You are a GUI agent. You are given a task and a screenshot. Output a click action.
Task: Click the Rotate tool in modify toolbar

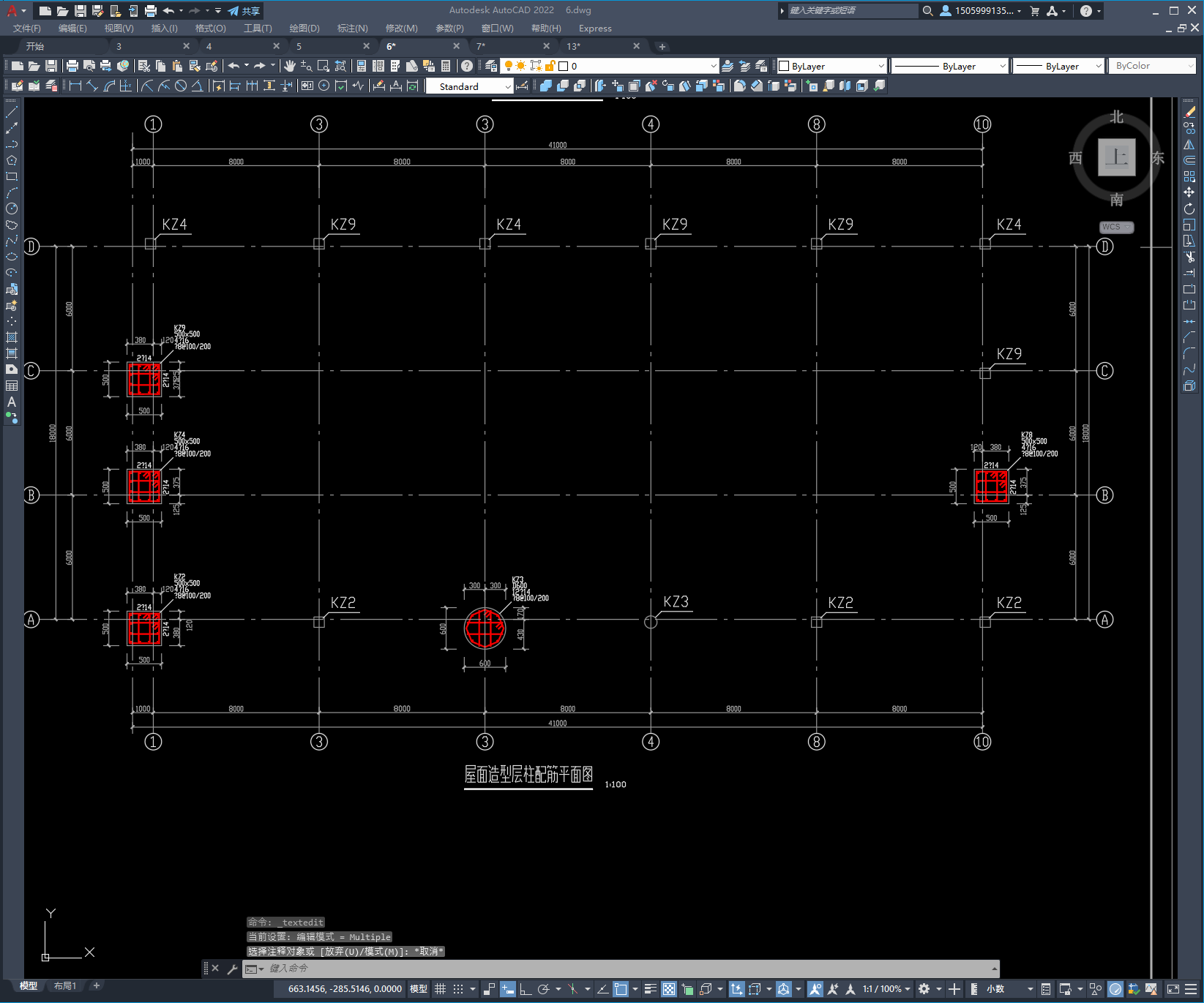coord(1189,209)
